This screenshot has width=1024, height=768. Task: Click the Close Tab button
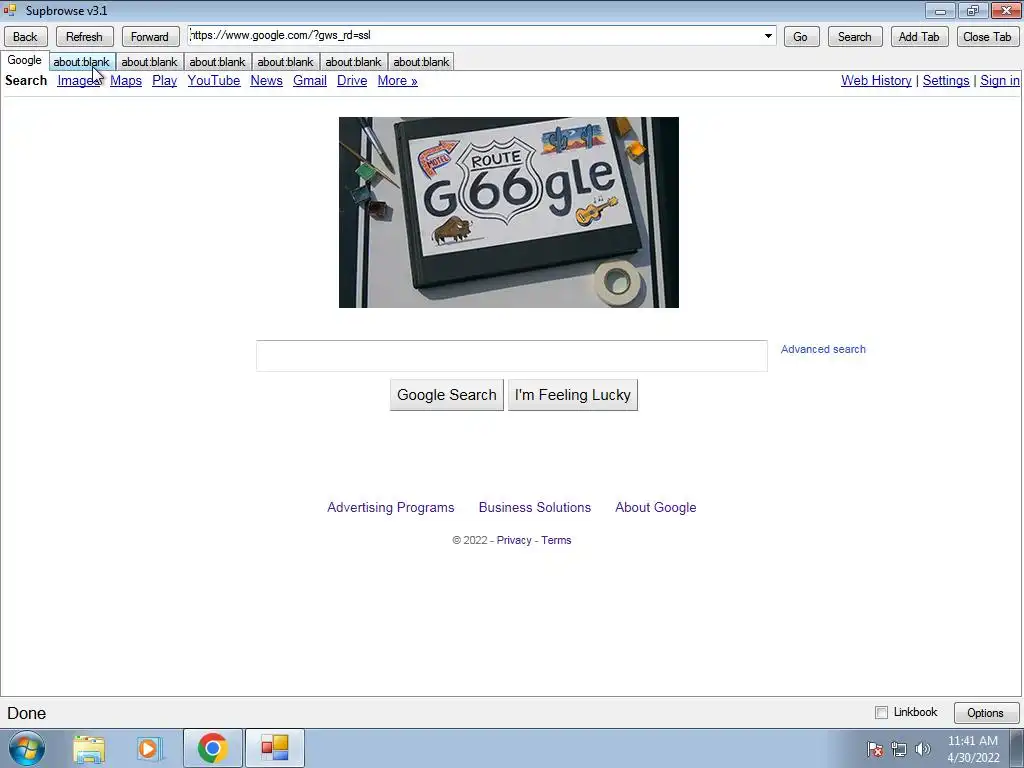[987, 37]
